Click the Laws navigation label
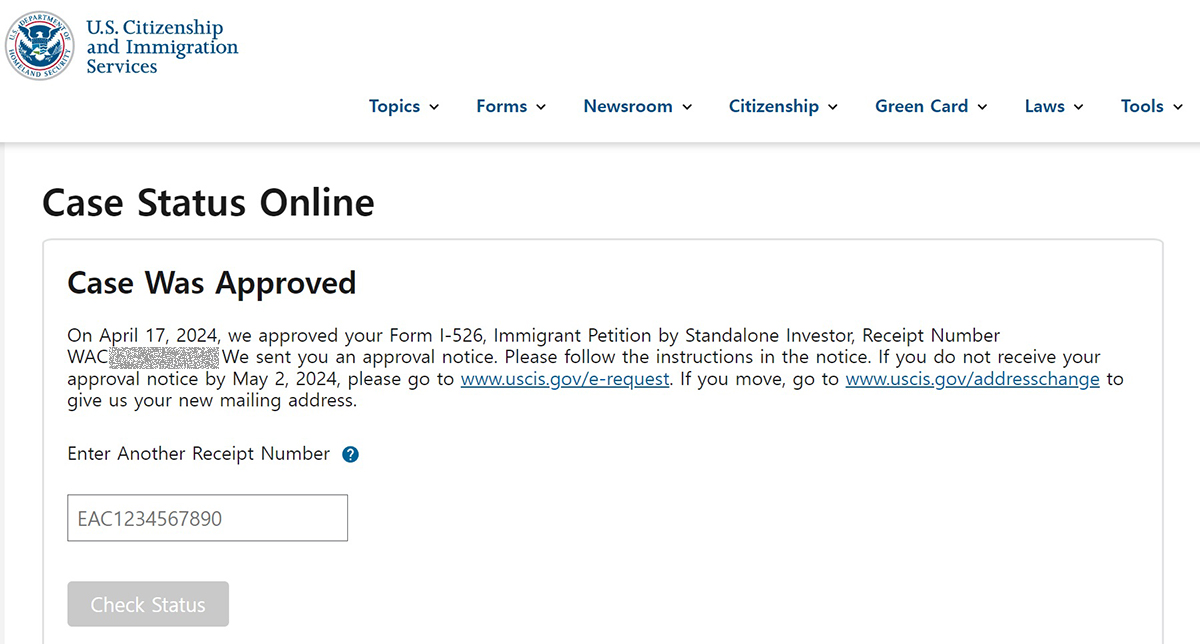The image size is (1200, 644). click(1044, 106)
